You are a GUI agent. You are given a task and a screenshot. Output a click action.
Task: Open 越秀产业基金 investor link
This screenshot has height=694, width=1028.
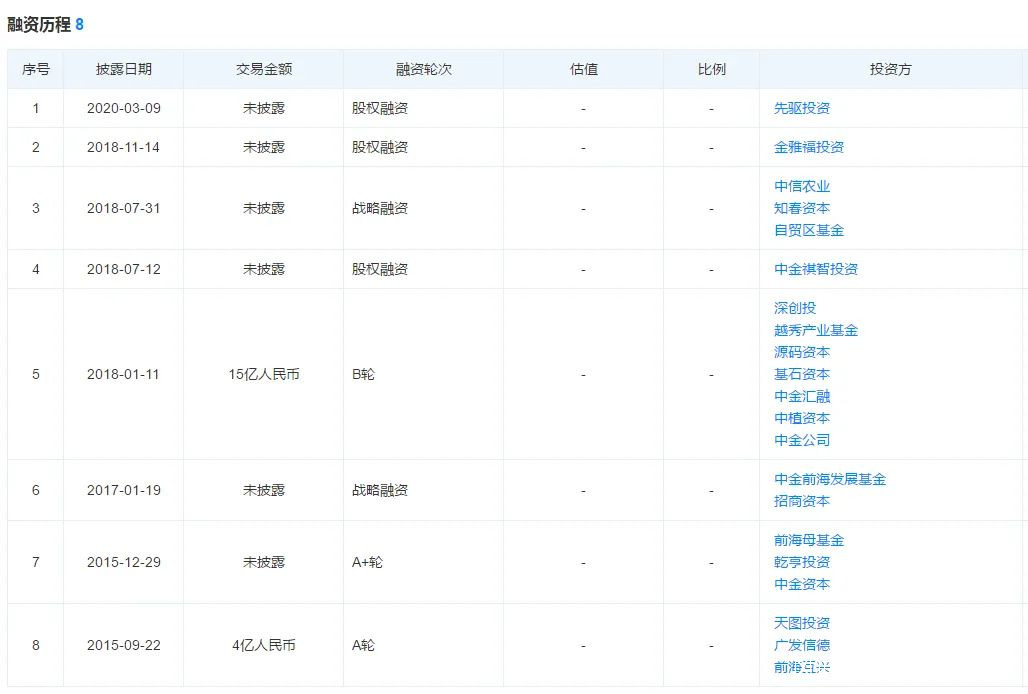[816, 330]
